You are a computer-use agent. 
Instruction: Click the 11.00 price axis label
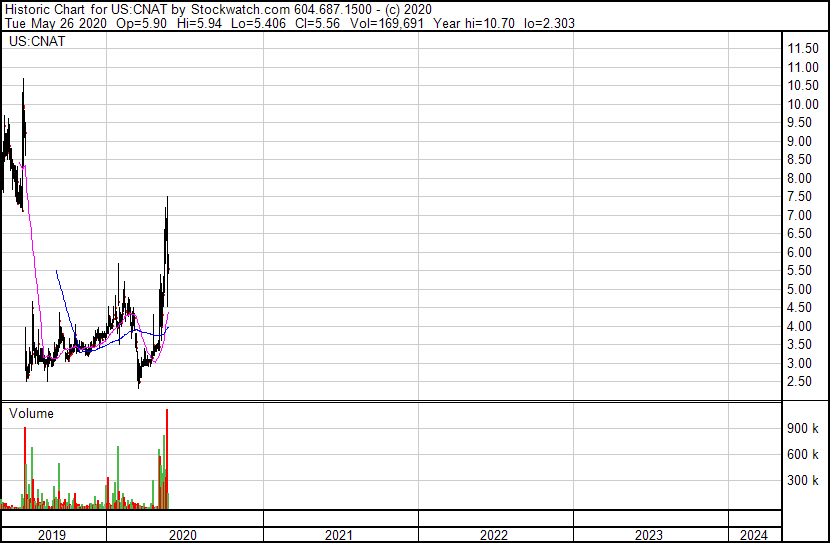coord(803,67)
